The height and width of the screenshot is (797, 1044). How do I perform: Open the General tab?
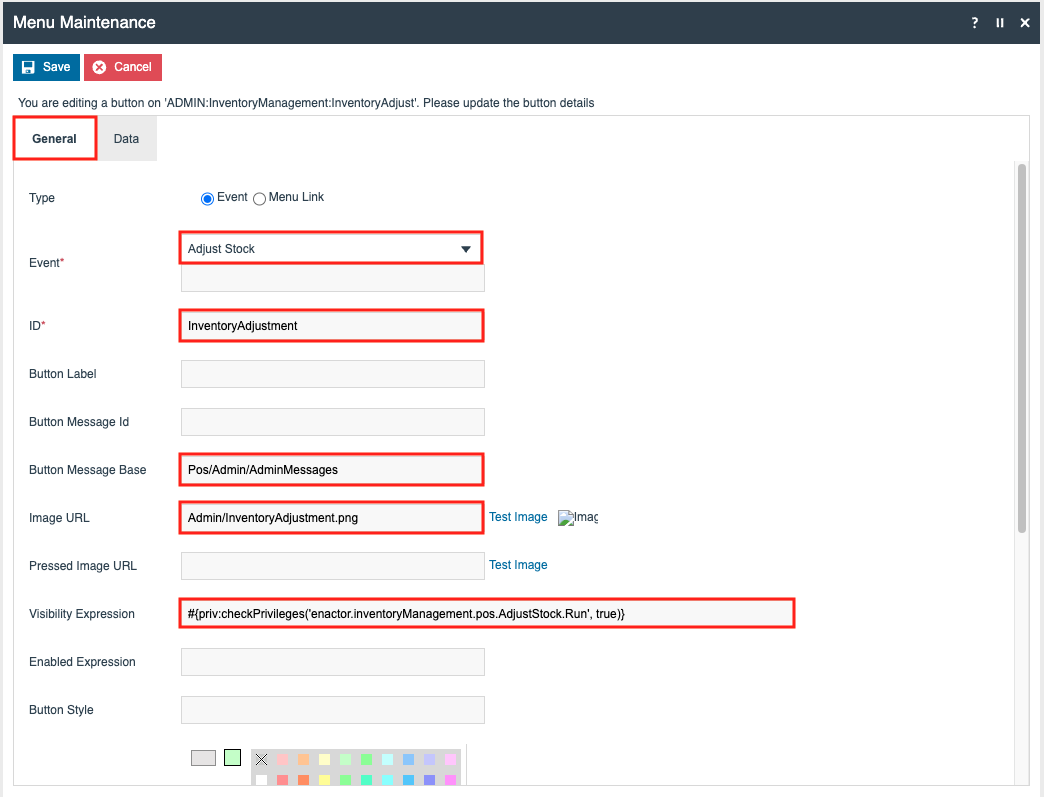click(x=55, y=139)
